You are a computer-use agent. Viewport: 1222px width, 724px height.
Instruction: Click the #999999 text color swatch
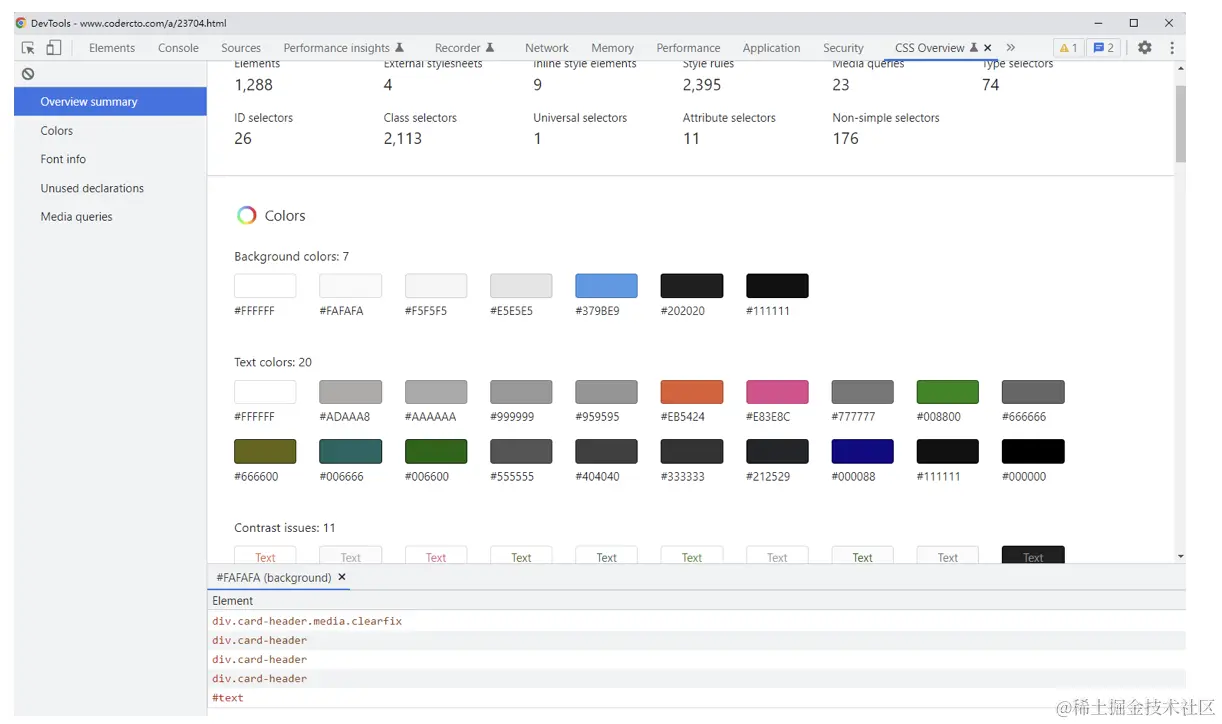tap(521, 392)
